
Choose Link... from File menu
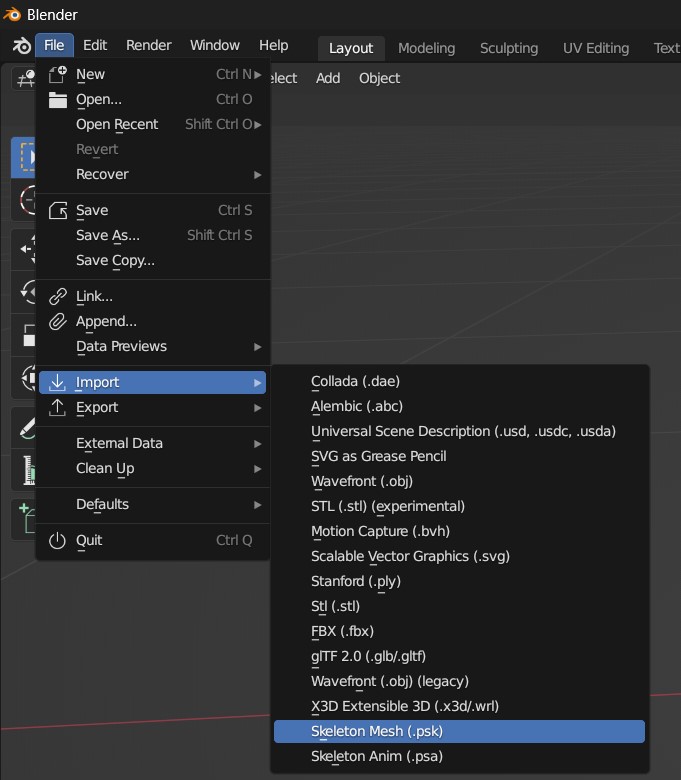click(x=152, y=296)
